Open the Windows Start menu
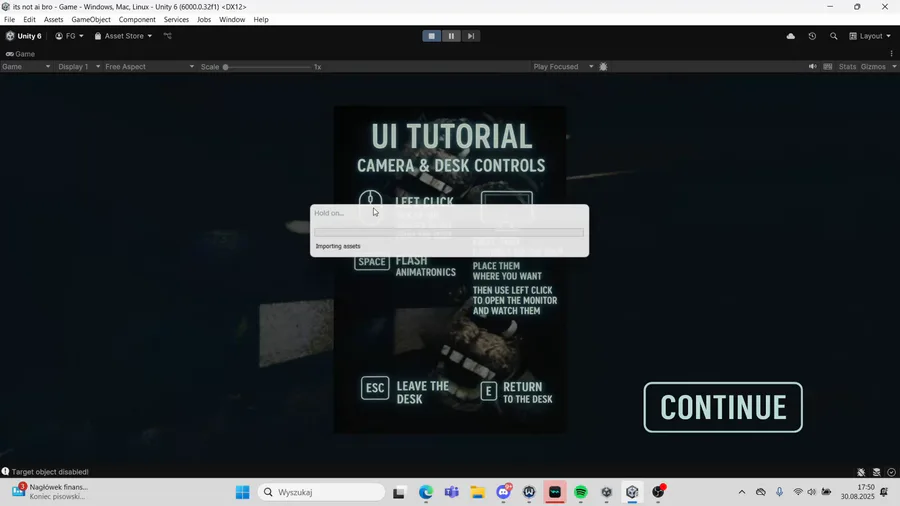 [x=243, y=492]
